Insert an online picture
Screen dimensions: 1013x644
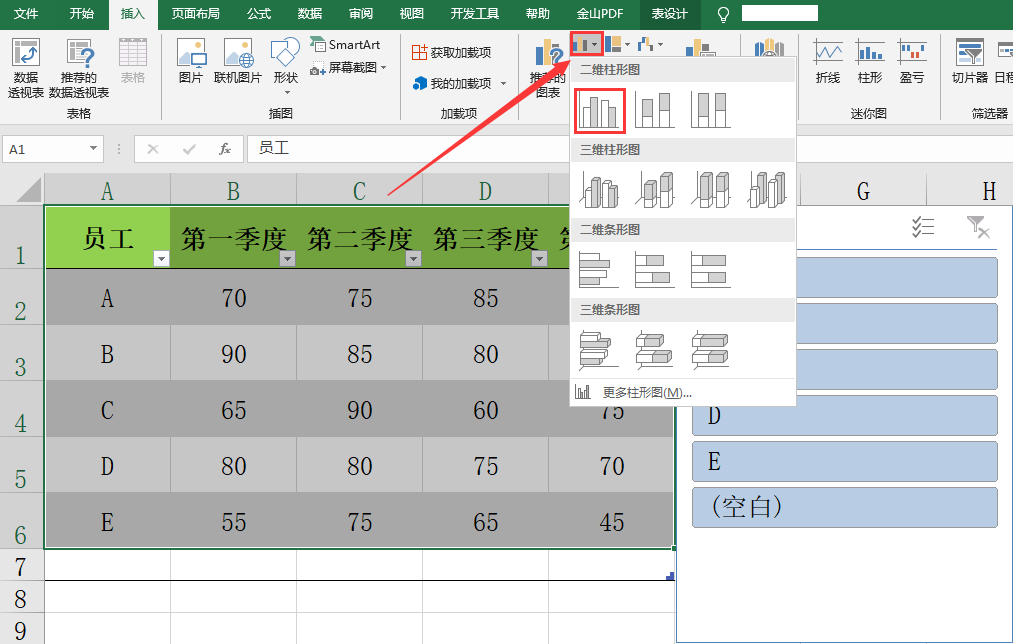(x=238, y=61)
